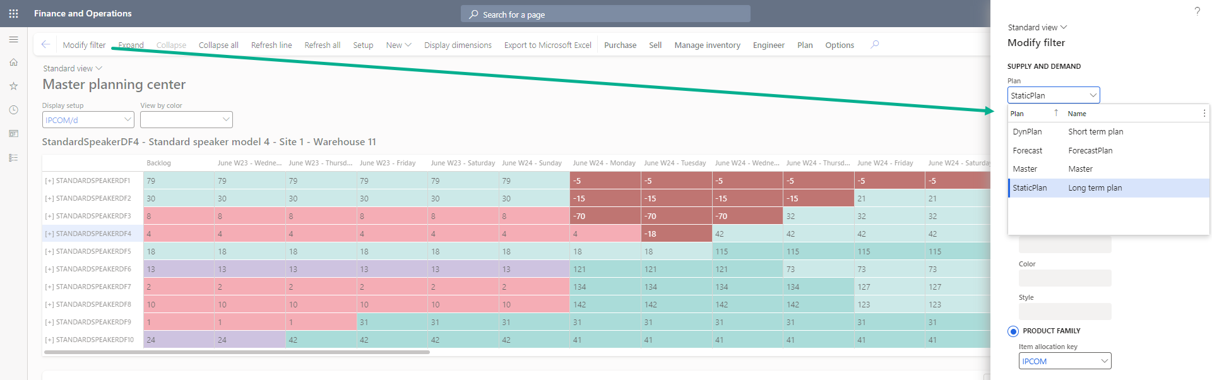Expand the New menu in action bar
Screen dimensions: 1212x380
click(398, 45)
